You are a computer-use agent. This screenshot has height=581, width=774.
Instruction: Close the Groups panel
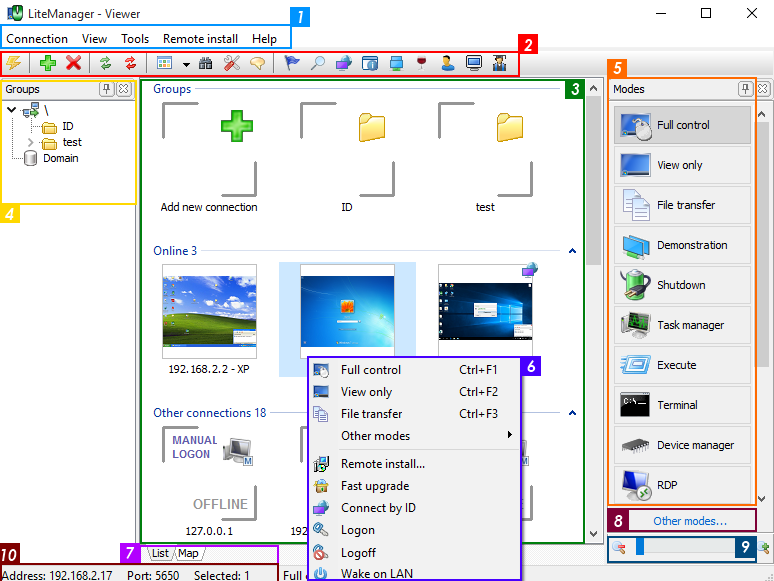pyautogui.click(x=123, y=89)
